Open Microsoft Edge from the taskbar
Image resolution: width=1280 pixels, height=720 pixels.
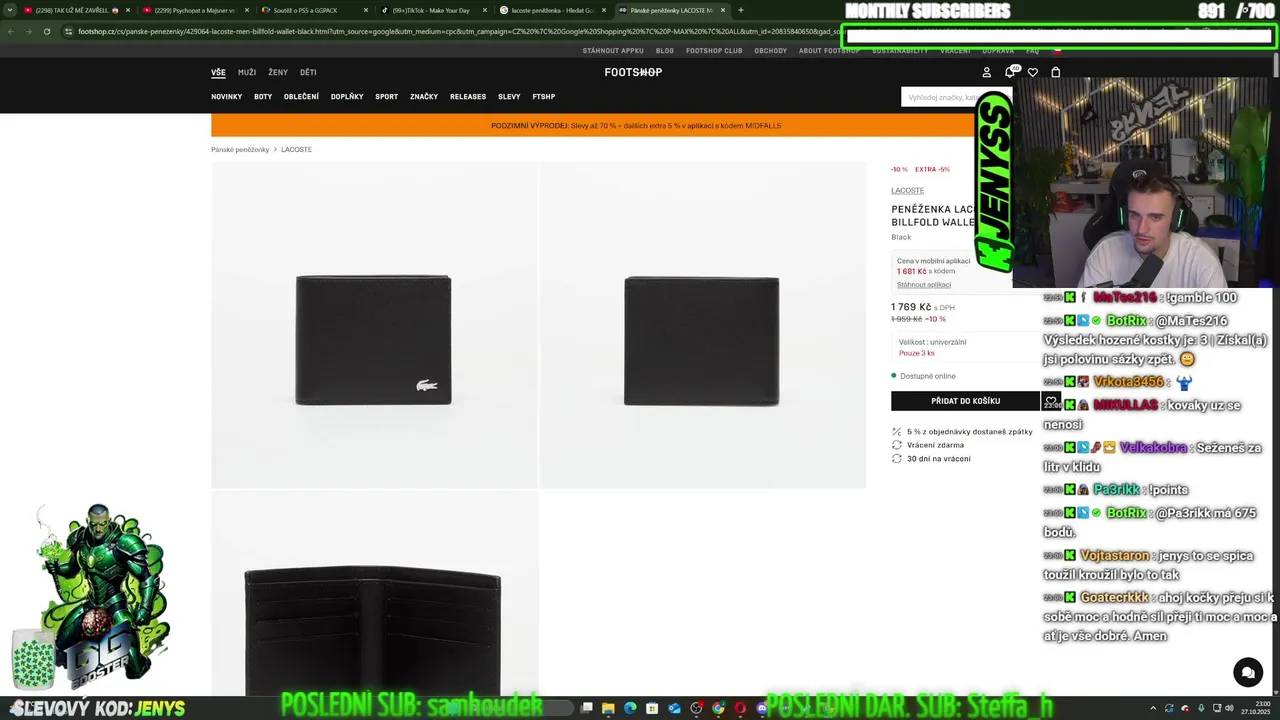tap(630, 708)
